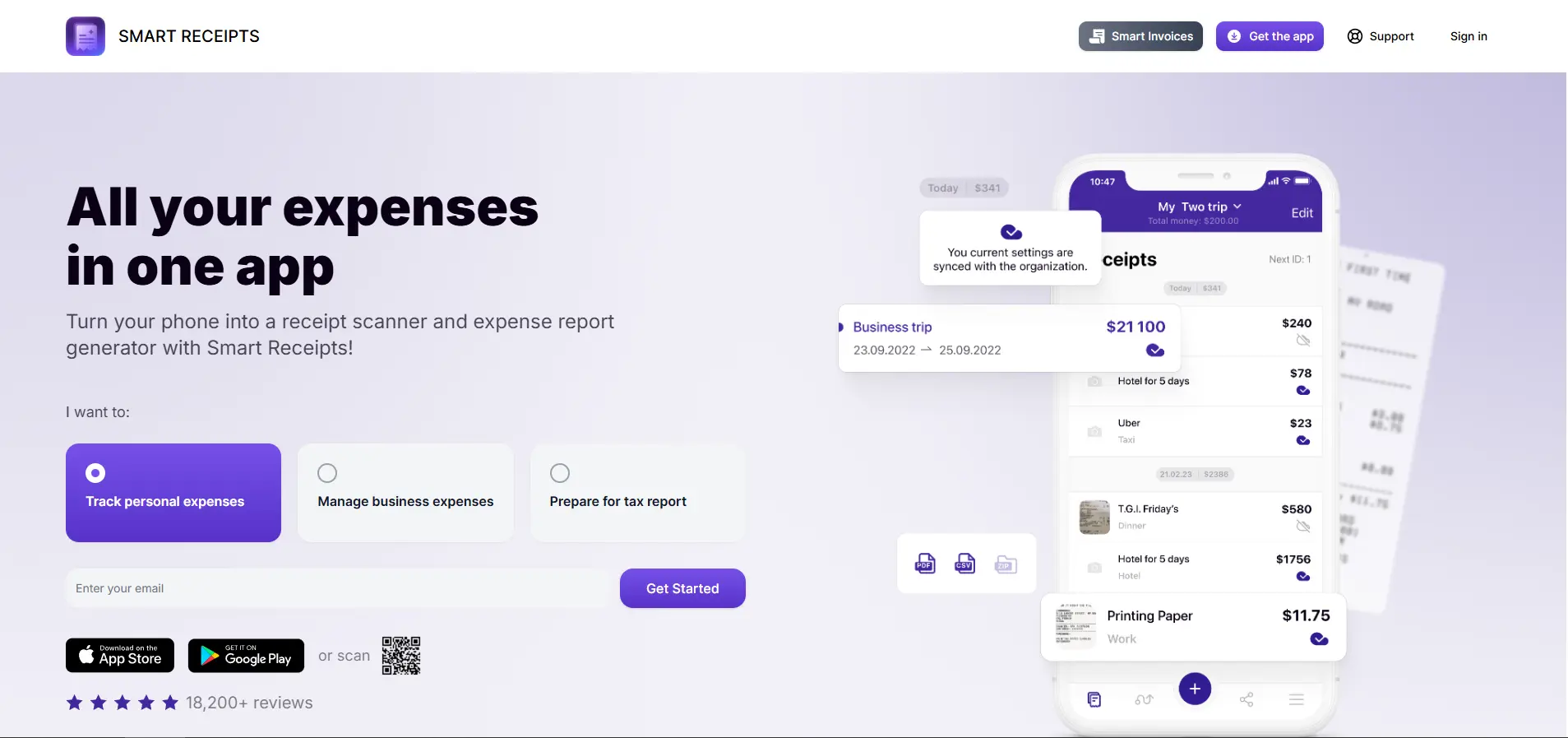Screen dimensions: 1568x738
Task: Click the five-star rating icons
Action: pos(123,703)
